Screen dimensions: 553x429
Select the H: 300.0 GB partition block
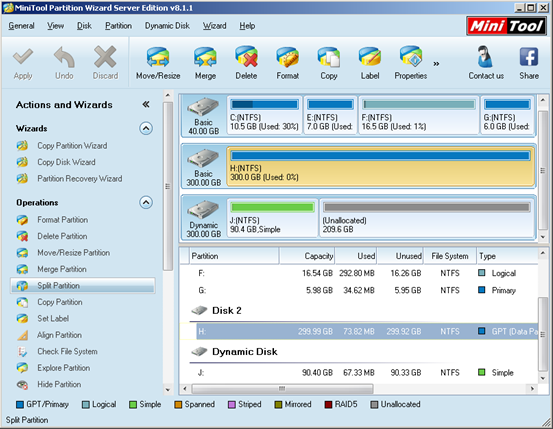381,167
